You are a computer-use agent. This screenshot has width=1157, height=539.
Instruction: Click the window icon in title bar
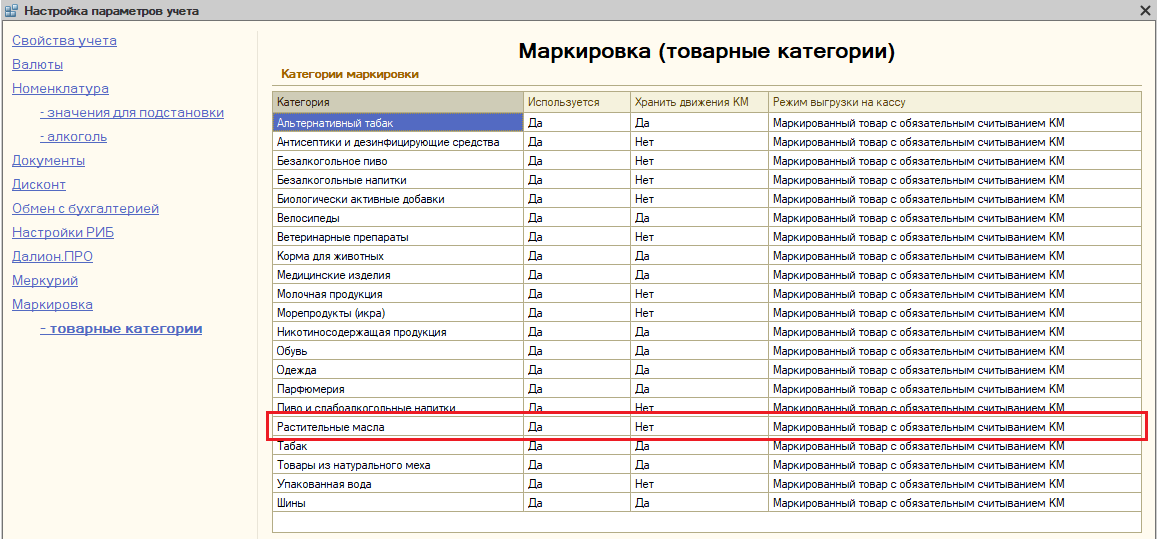(11, 11)
